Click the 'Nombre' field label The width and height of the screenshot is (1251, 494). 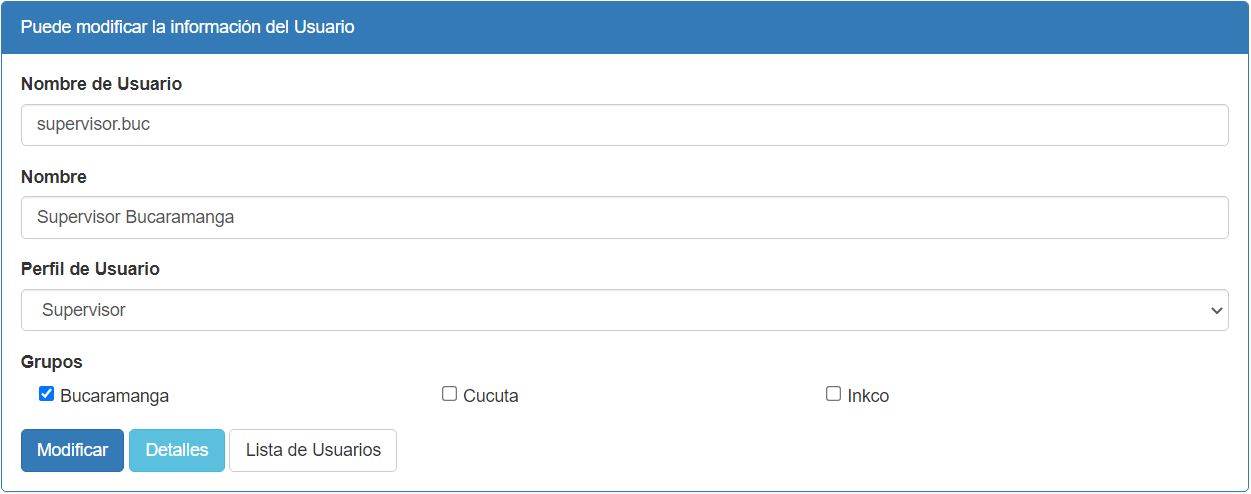click(x=54, y=177)
